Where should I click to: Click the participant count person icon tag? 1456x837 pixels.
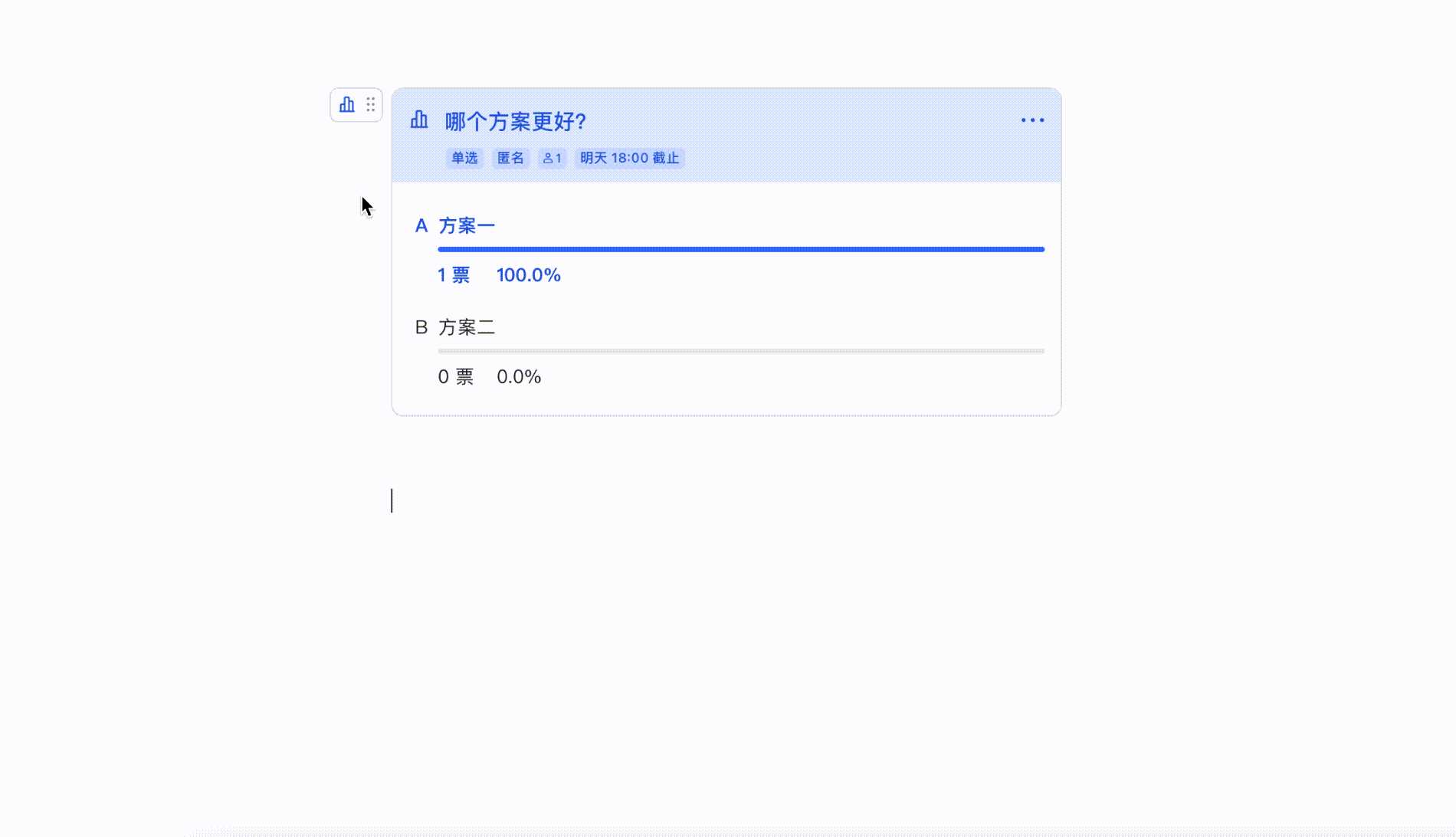pos(552,158)
